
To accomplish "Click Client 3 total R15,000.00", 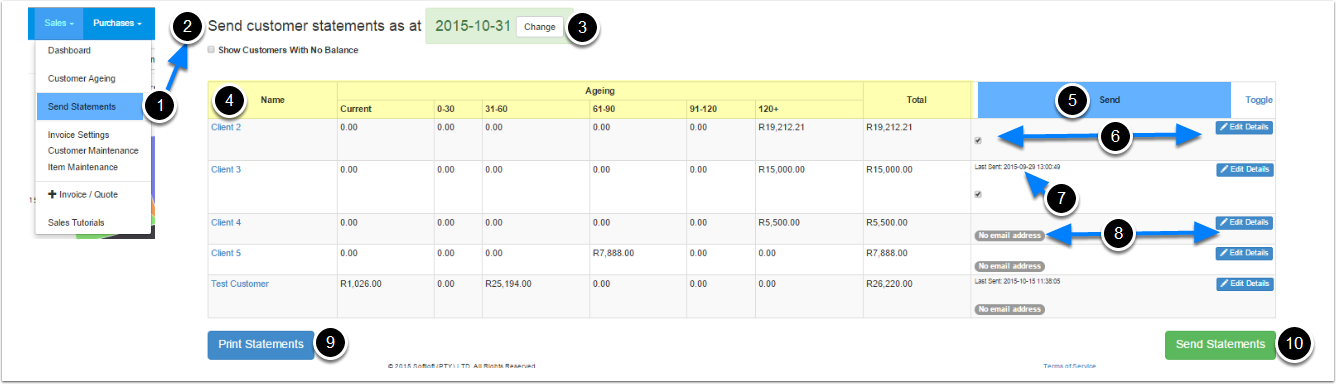I will pyautogui.click(x=890, y=169).
